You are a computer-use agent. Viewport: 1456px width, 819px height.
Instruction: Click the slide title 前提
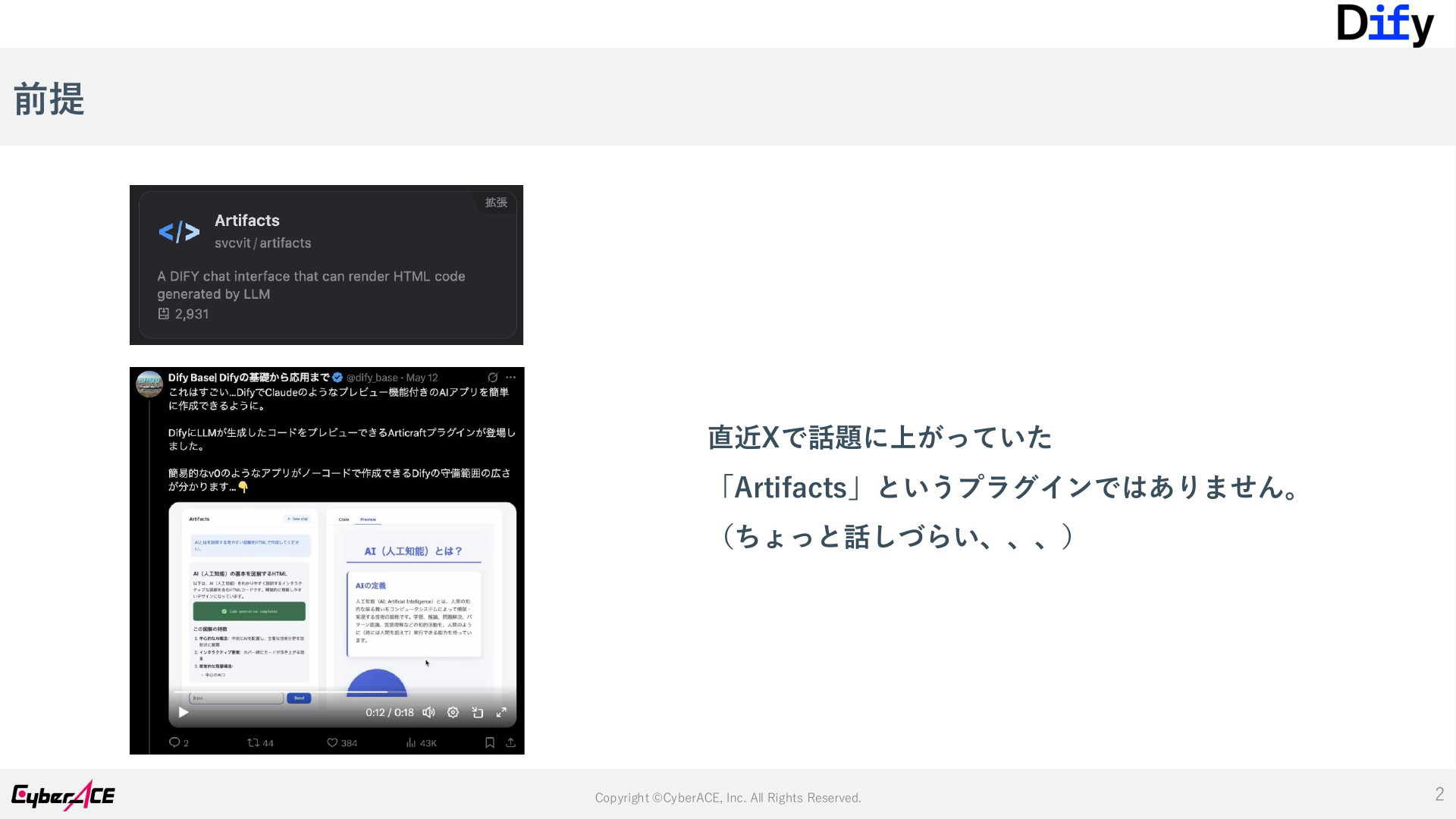[49, 99]
